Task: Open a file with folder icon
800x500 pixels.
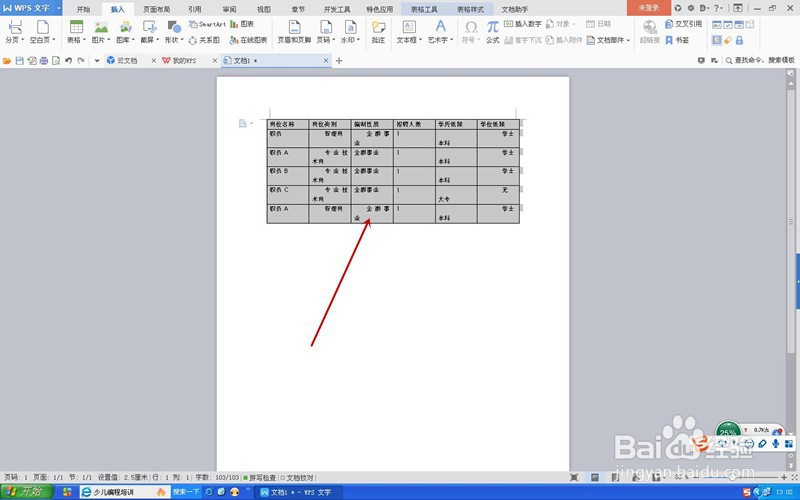Action: coord(7,61)
